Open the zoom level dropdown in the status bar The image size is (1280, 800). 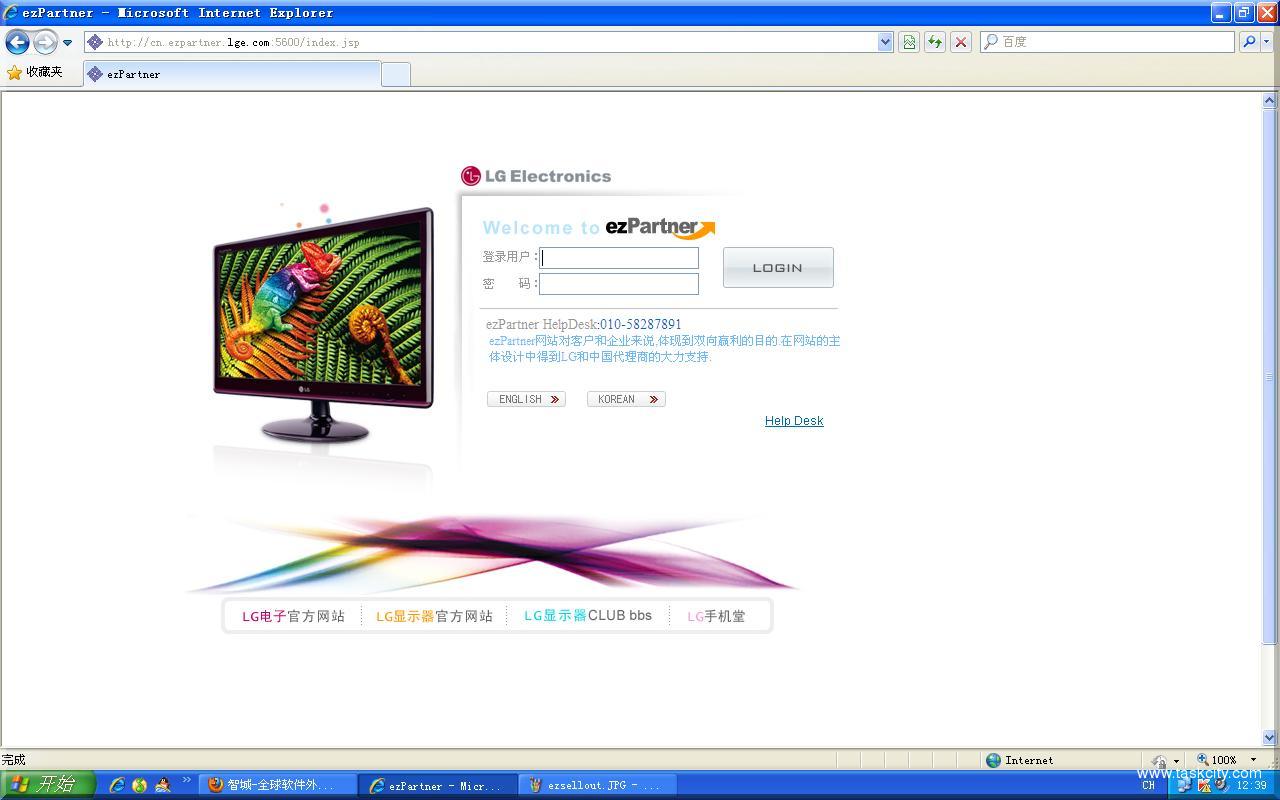coord(1253,760)
